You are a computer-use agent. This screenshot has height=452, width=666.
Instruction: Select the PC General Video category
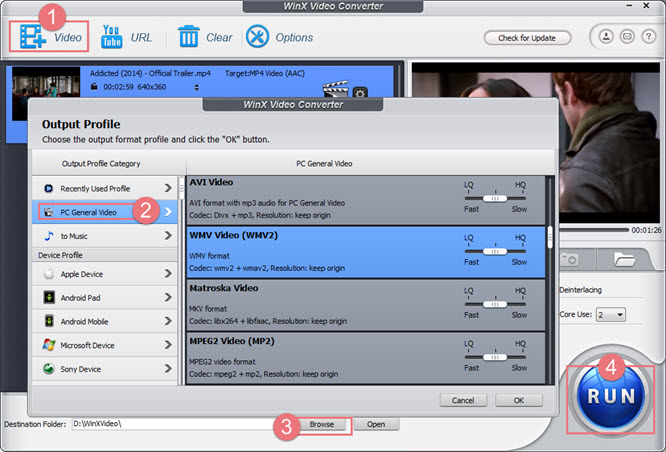(x=105, y=212)
